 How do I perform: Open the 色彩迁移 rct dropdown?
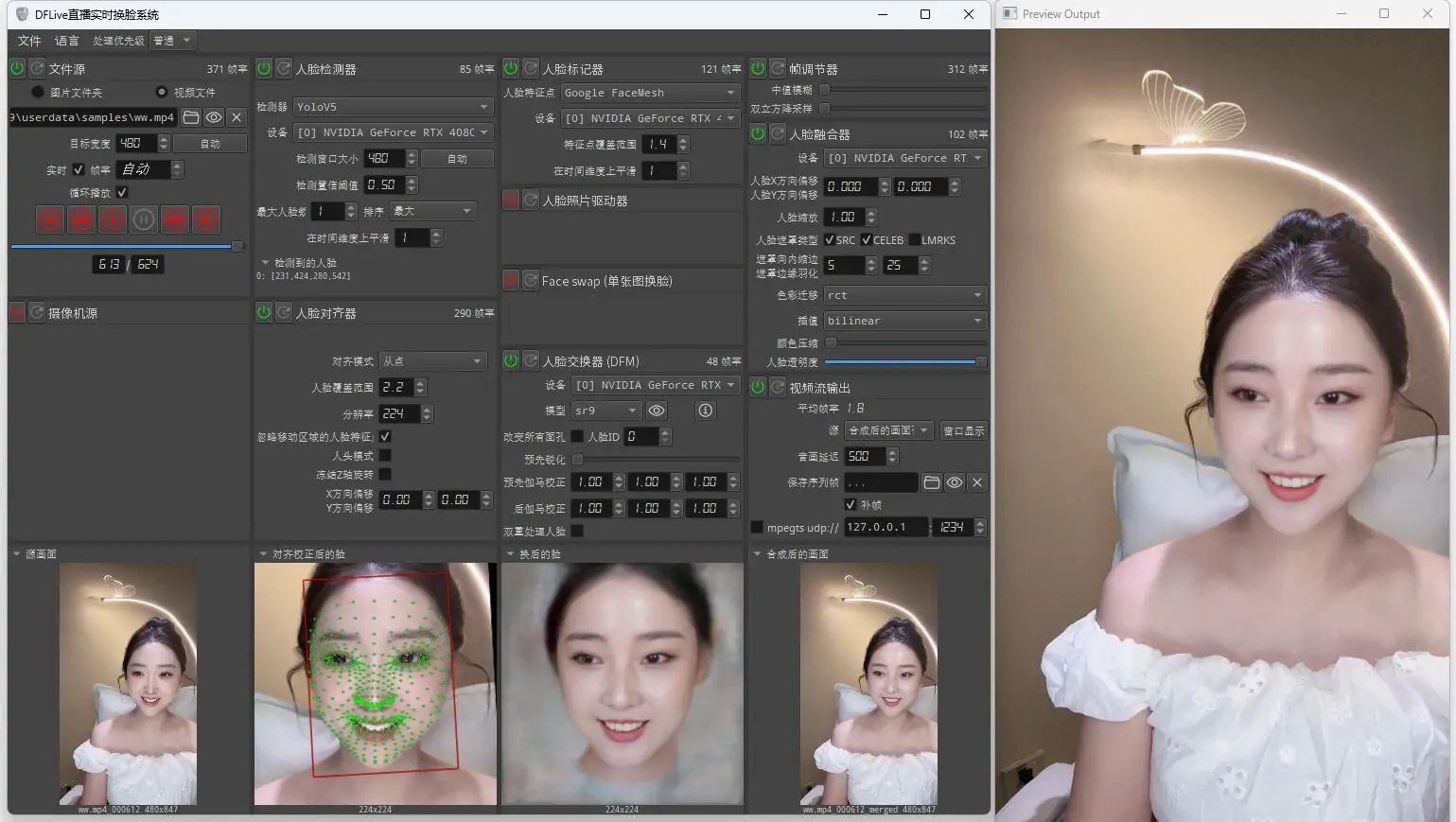coord(904,295)
